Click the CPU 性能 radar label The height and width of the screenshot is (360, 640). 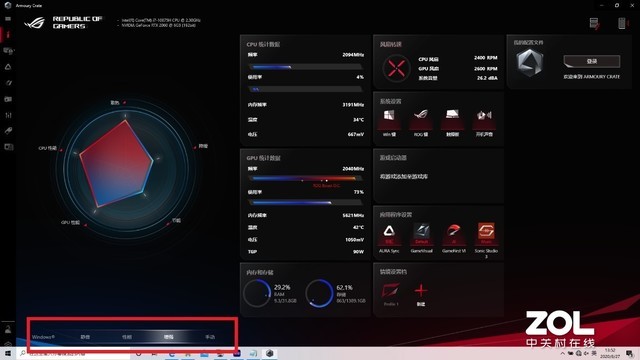tap(47, 148)
